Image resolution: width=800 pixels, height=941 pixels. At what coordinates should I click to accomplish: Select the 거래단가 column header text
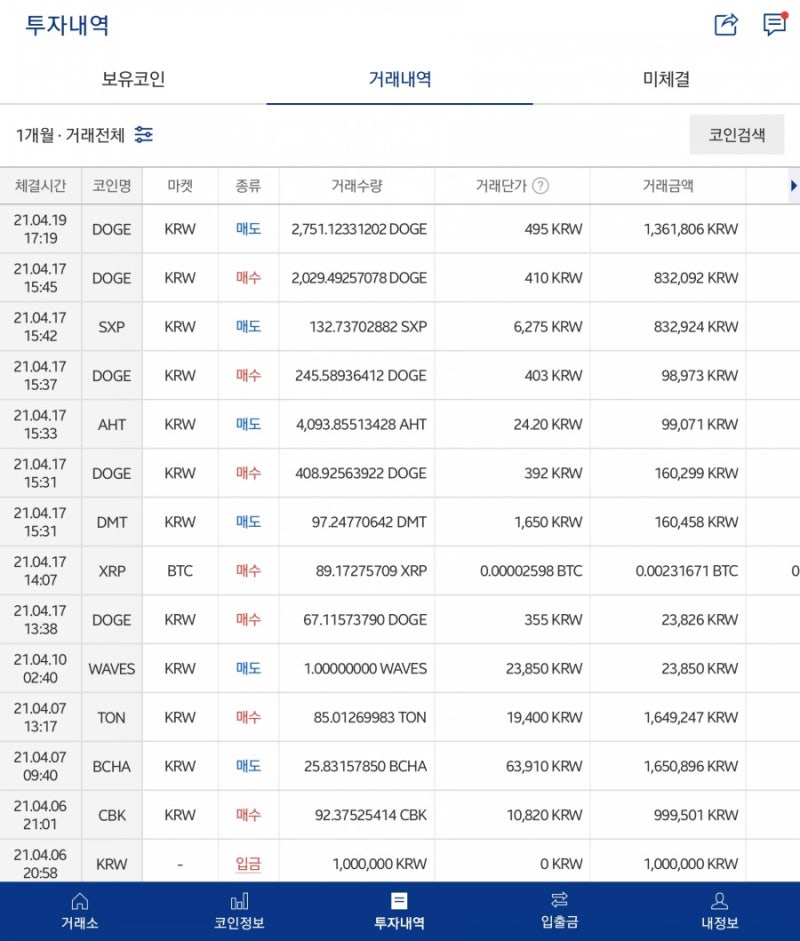501,186
